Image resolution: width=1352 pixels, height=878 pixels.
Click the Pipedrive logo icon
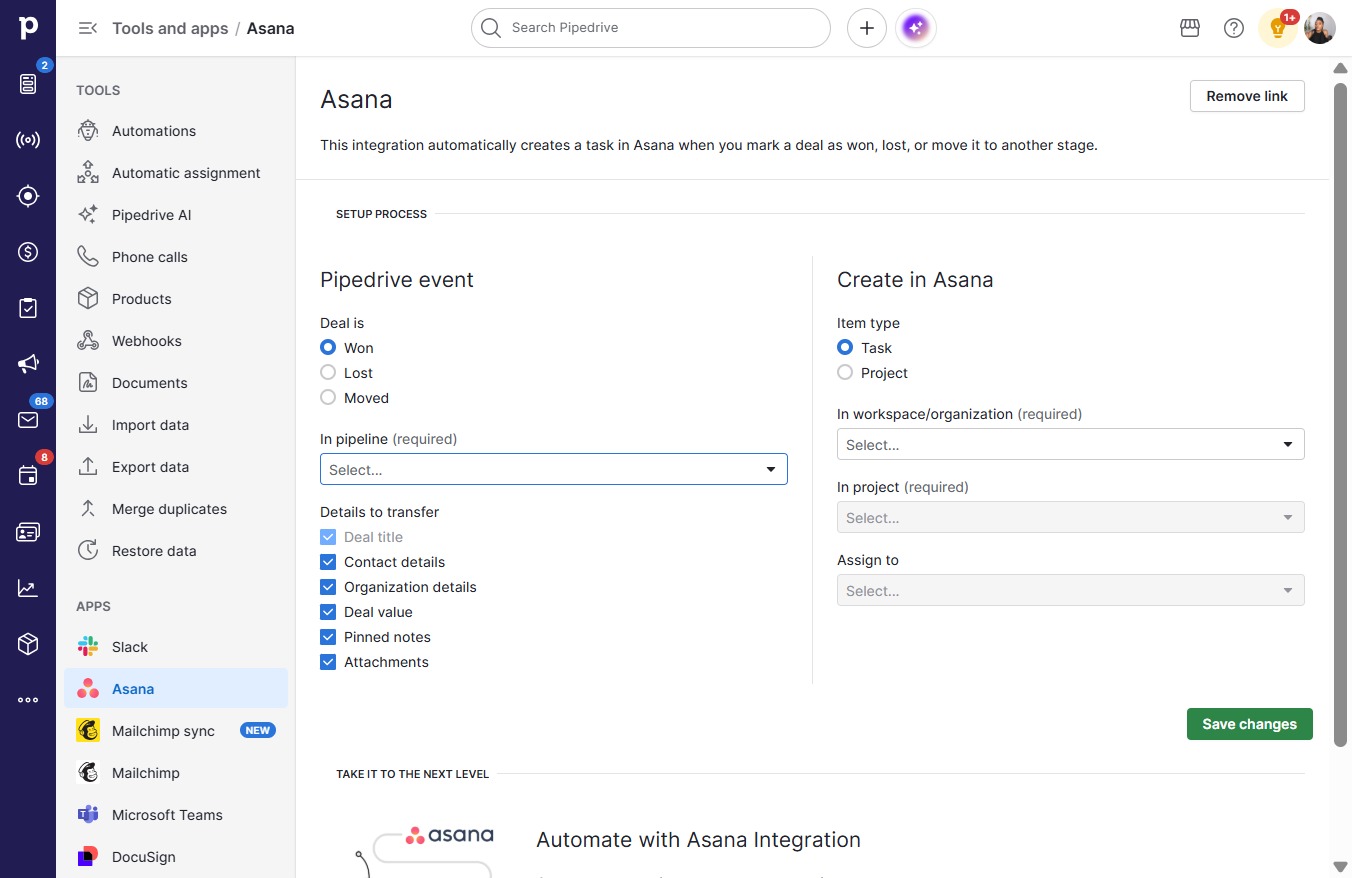[x=28, y=27]
